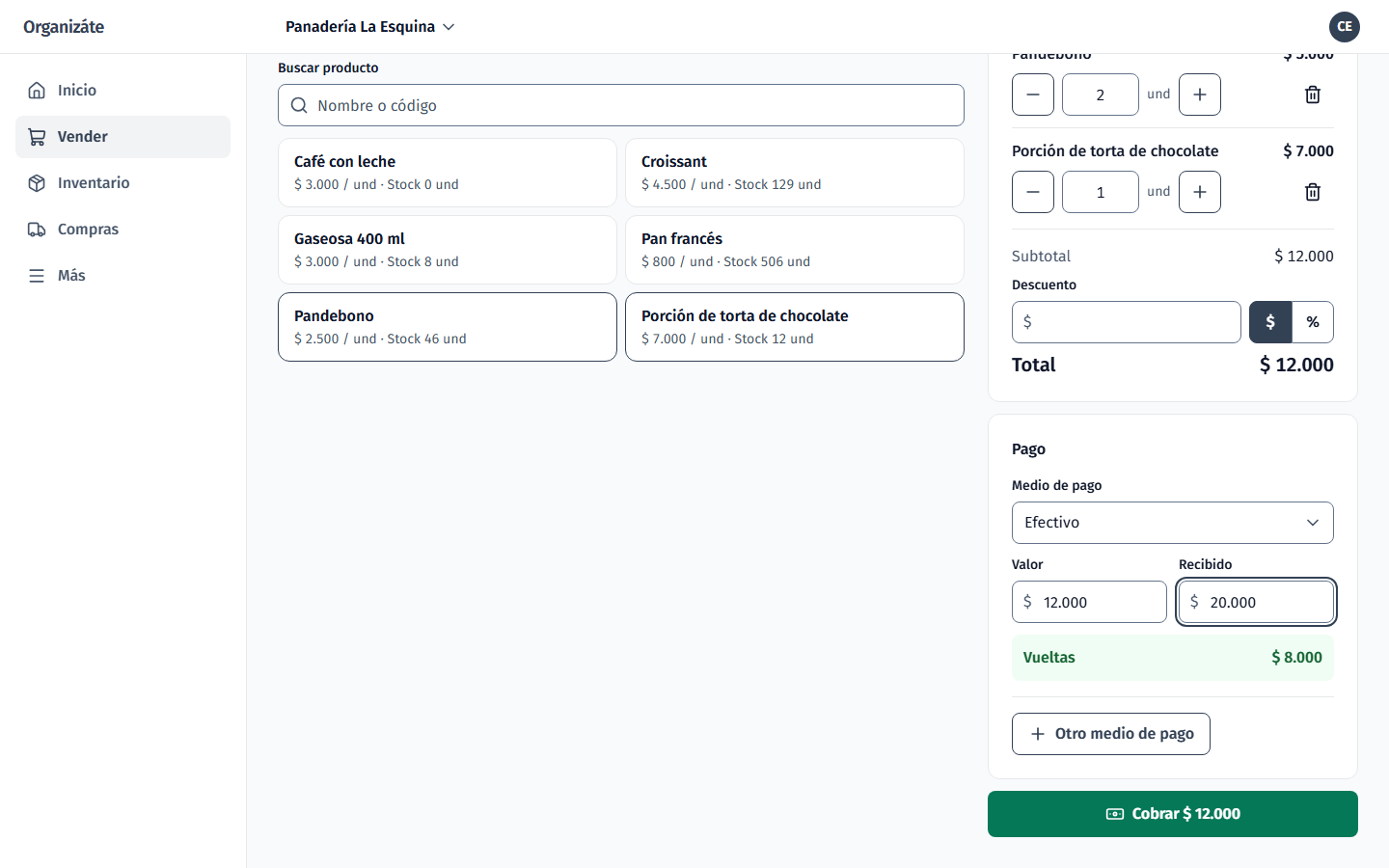Add a Croissant to the sale
Viewport: 1389px width, 868px height.
[x=795, y=173]
